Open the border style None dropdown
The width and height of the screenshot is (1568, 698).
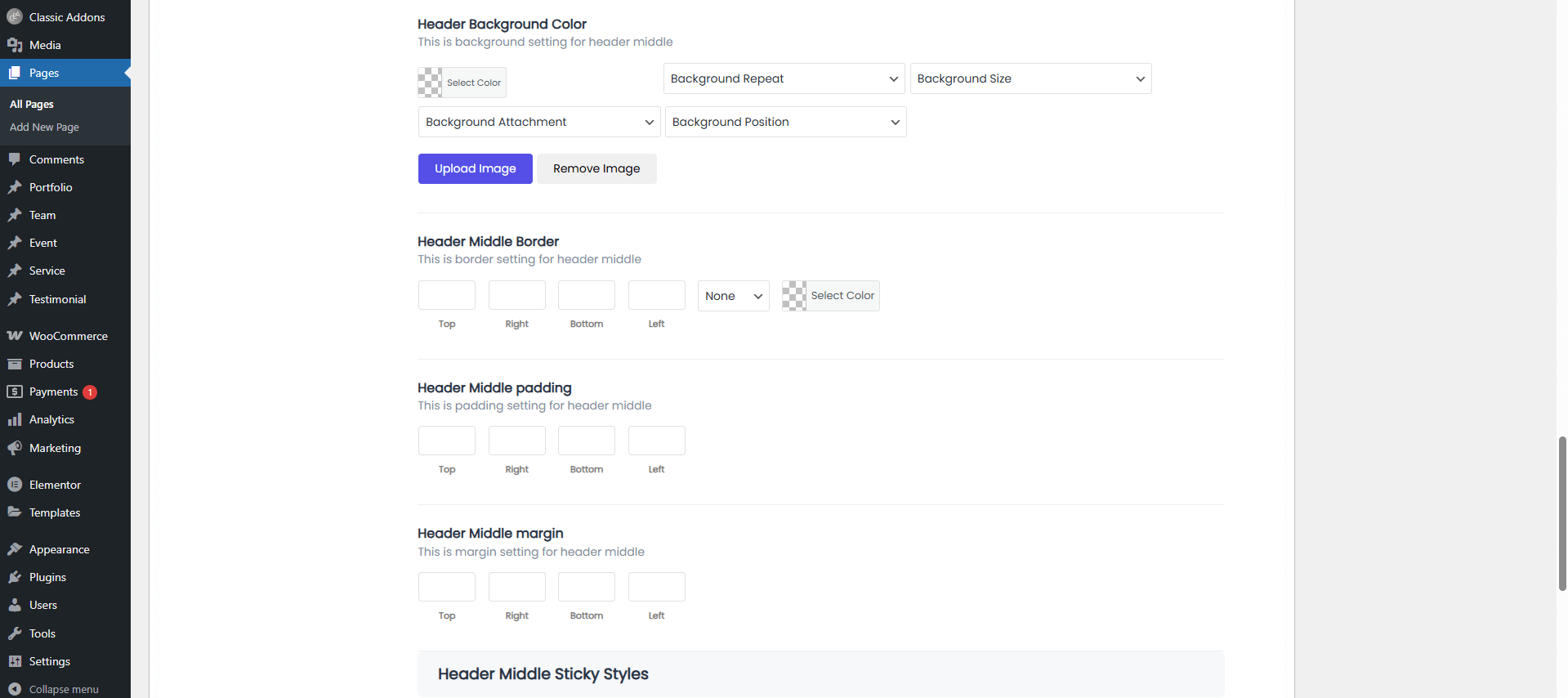tap(733, 296)
